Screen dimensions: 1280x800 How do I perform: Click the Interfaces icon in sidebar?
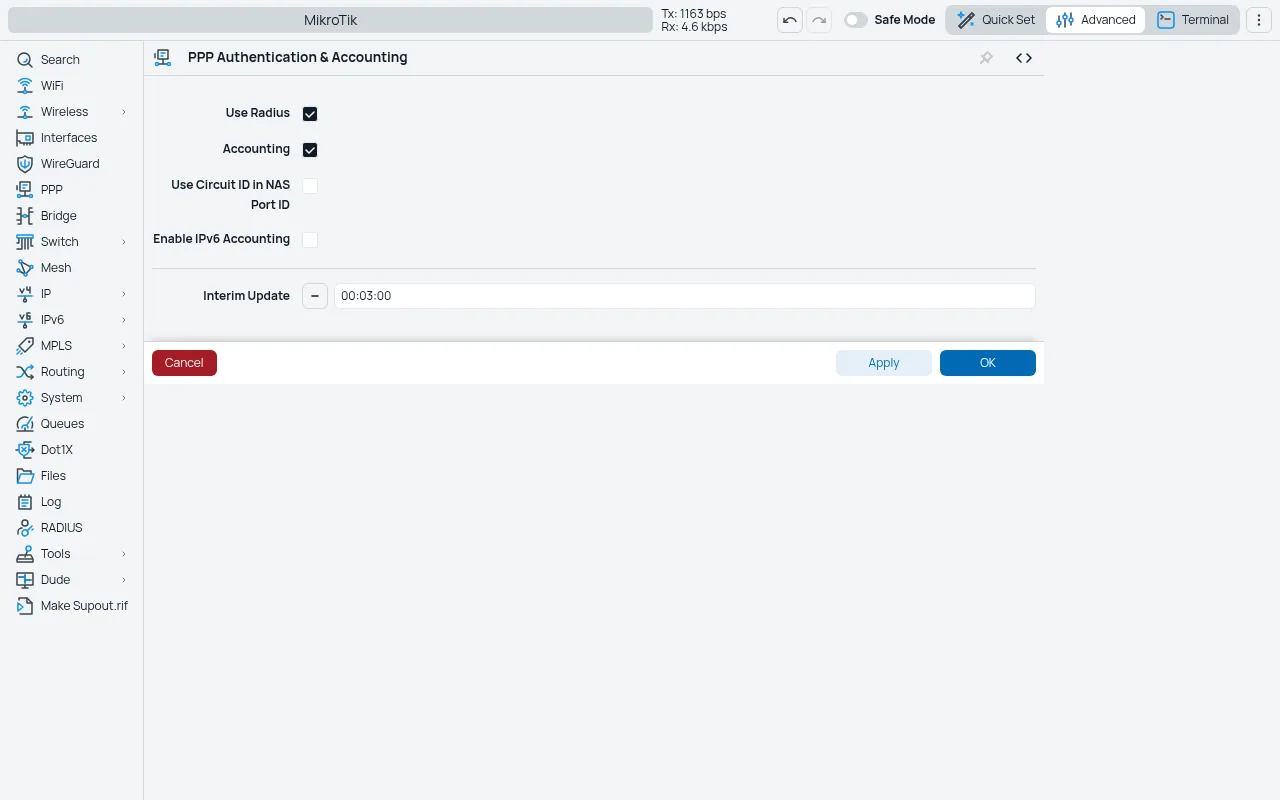(25, 138)
